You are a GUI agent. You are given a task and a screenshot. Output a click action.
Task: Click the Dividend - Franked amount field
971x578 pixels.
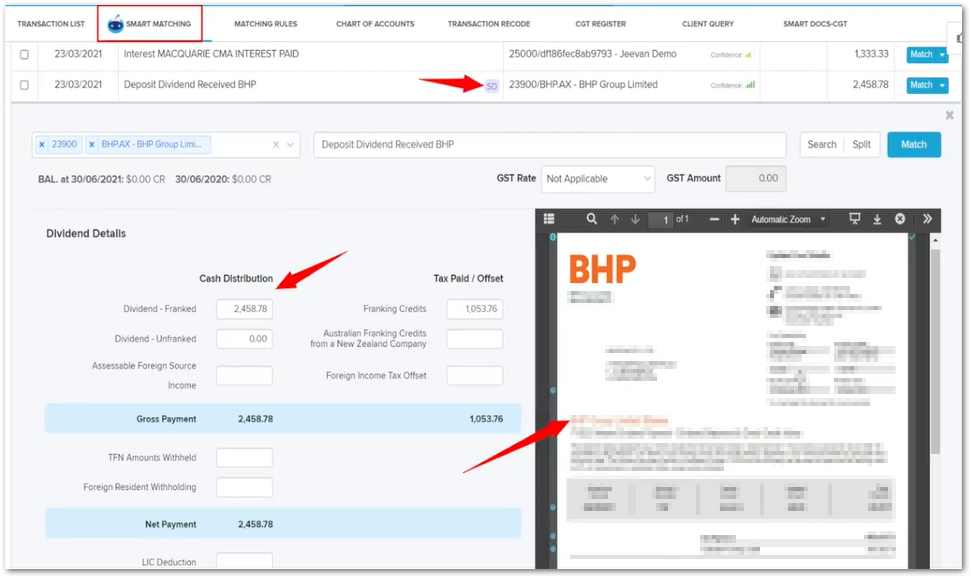tap(244, 310)
